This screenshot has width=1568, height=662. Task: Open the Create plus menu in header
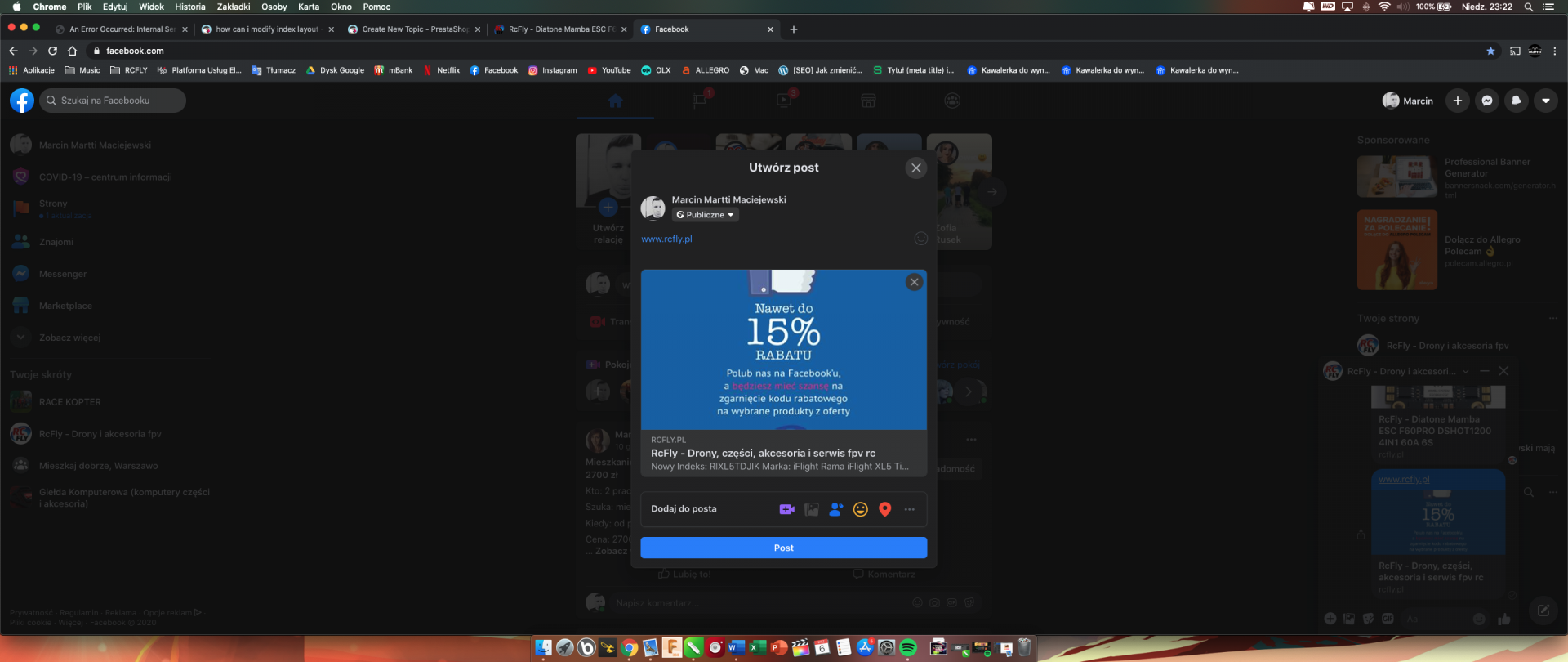click(1458, 101)
